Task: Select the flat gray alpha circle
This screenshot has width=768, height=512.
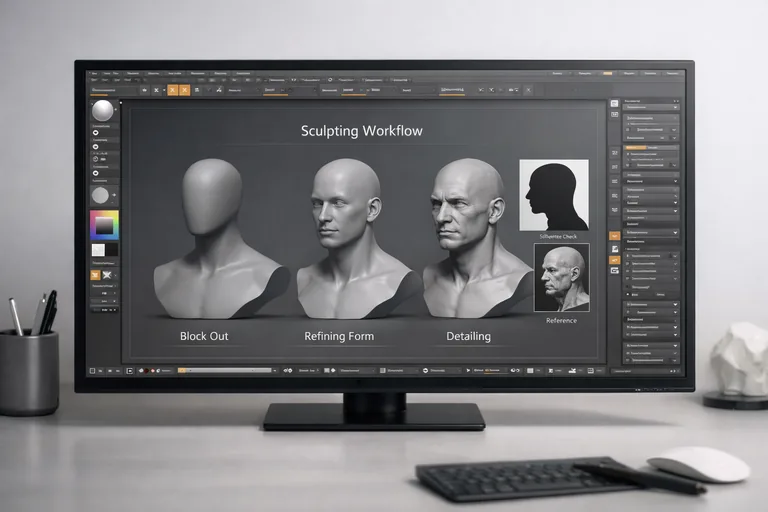Action: tap(100, 195)
